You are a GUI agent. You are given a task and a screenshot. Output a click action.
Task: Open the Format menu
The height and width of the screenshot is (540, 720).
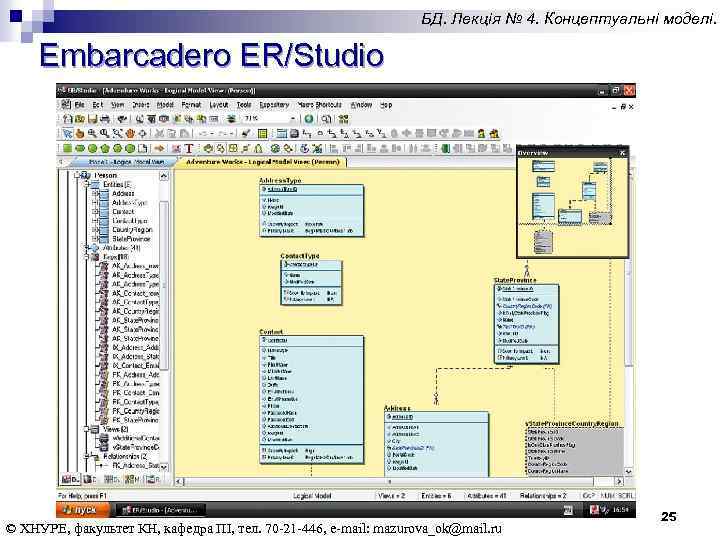[x=191, y=105]
